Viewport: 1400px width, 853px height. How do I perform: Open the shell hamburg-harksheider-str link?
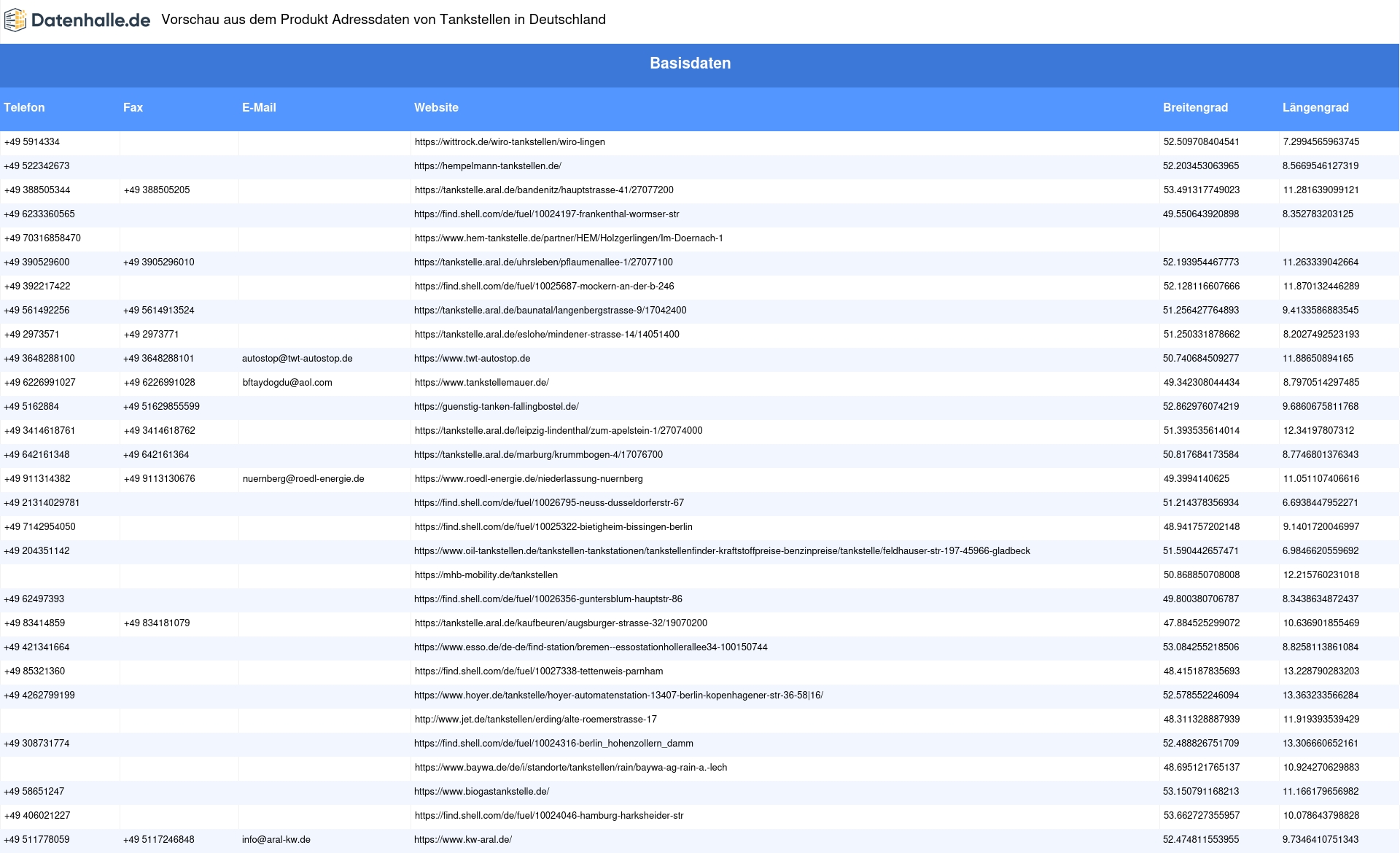[549, 816]
